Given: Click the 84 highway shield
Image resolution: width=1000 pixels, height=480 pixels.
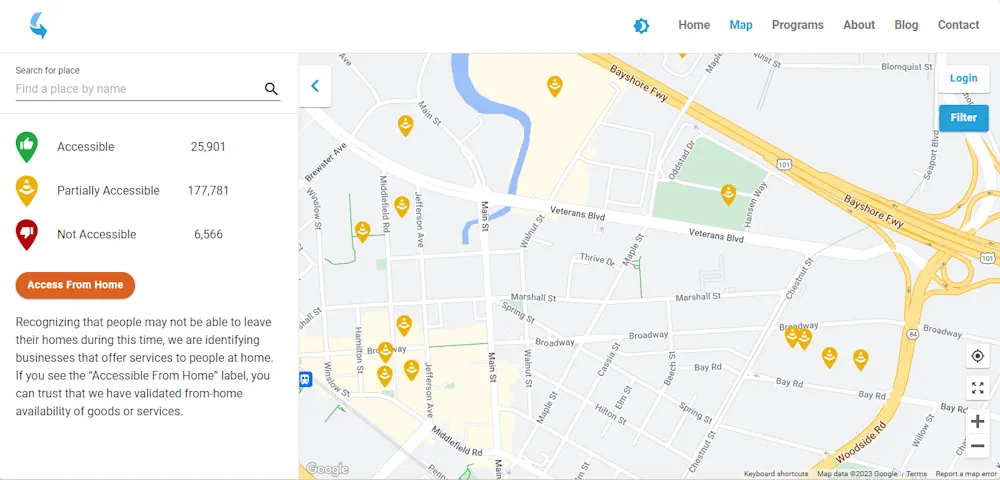Looking at the screenshot, I should pyautogui.click(x=914, y=334).
